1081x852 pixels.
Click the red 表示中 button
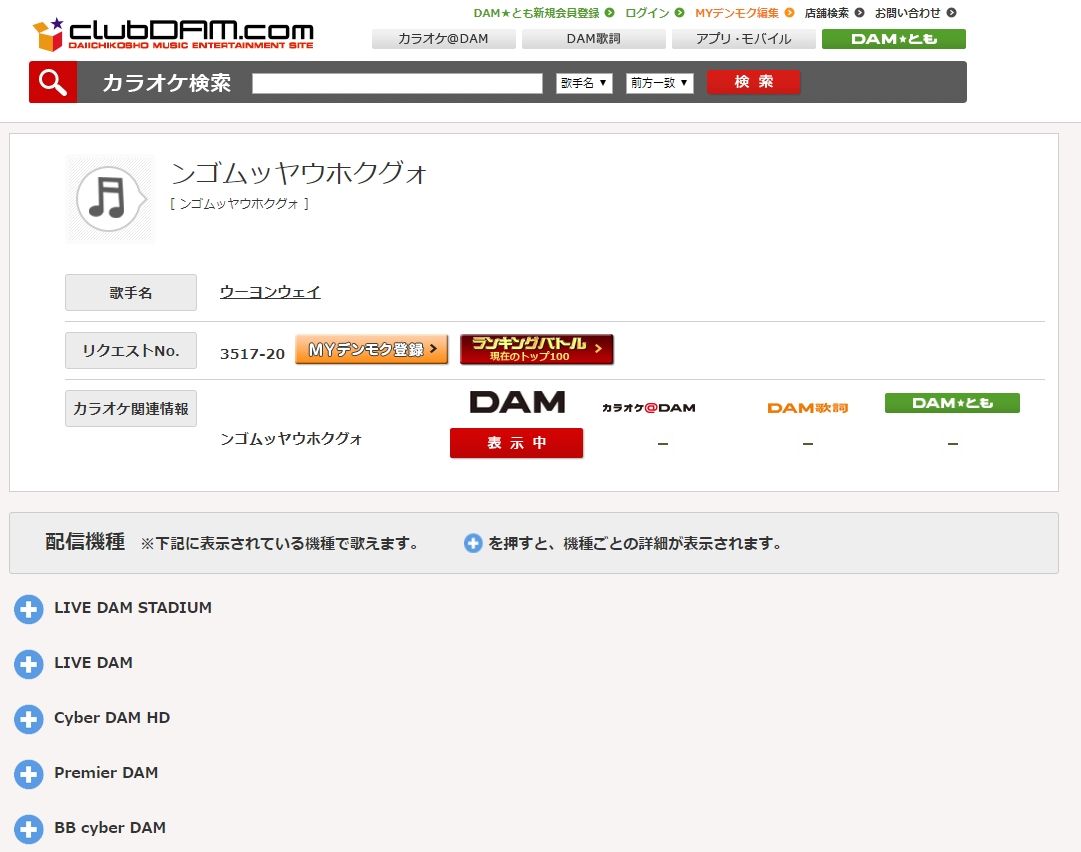tap(516, 443)
